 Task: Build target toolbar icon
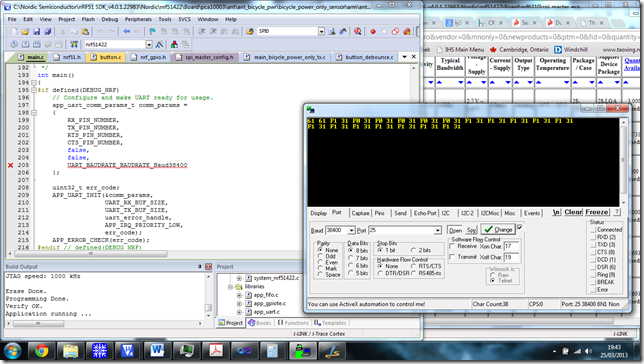[x=25, y=44]
